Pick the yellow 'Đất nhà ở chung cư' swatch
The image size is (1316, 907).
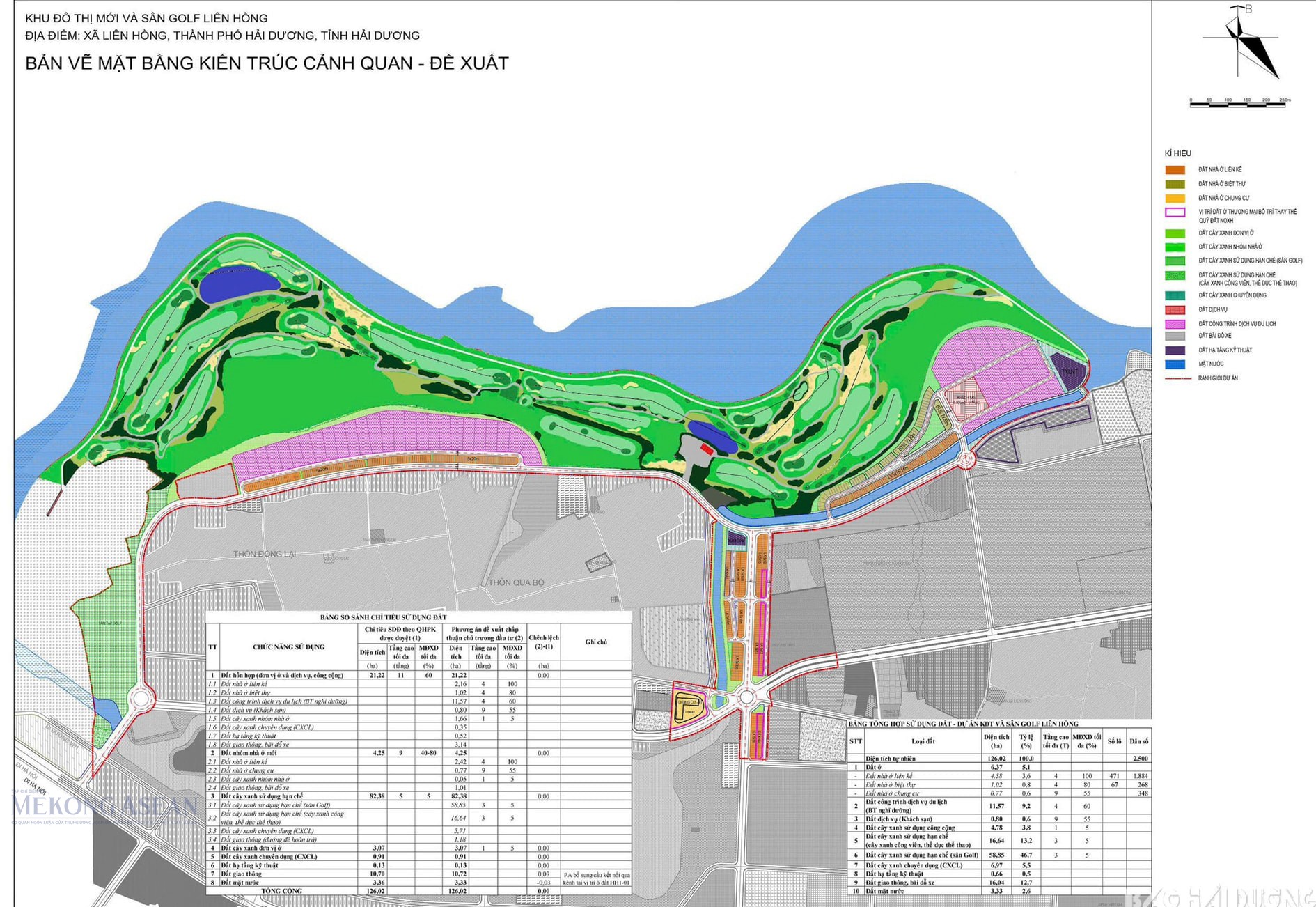[1175, 199]
